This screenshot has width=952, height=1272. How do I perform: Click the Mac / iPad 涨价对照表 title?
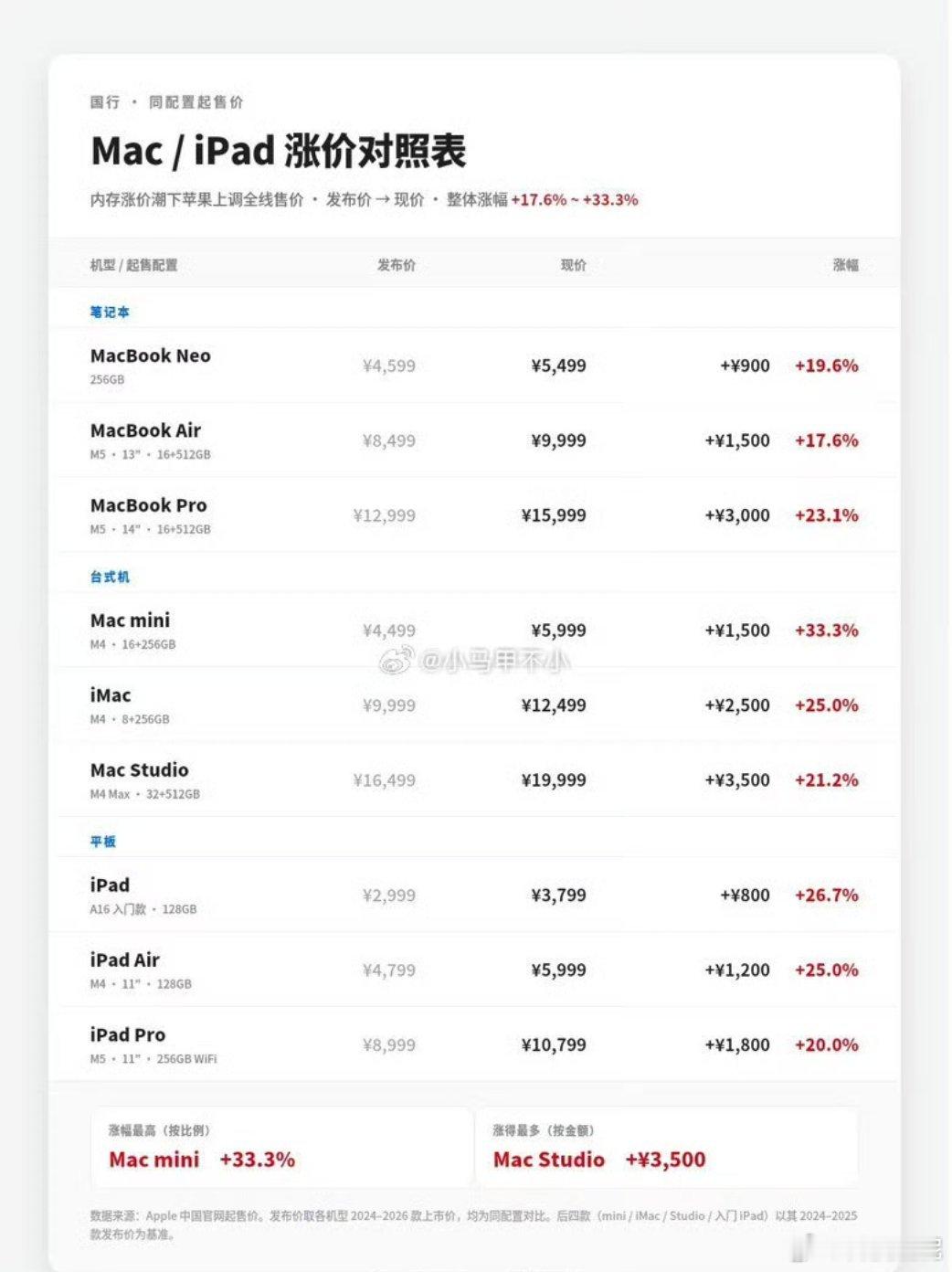point(279,152)
